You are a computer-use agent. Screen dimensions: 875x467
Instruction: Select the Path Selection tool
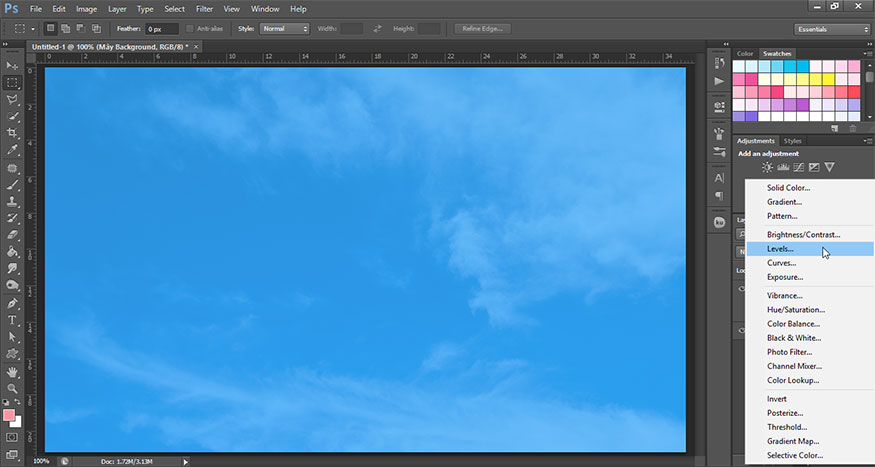coord(12,337)
